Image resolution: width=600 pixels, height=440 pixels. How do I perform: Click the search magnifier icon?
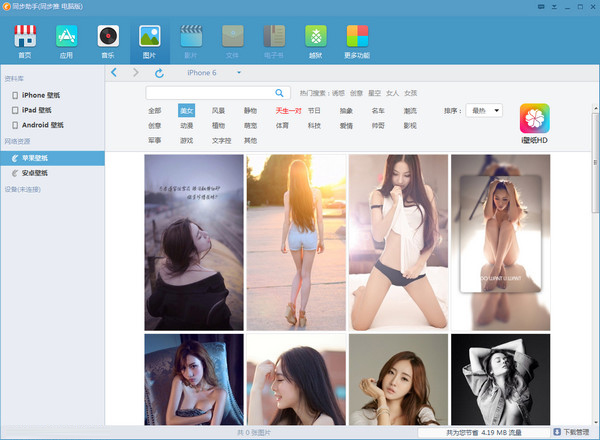[x=279, y=92]
